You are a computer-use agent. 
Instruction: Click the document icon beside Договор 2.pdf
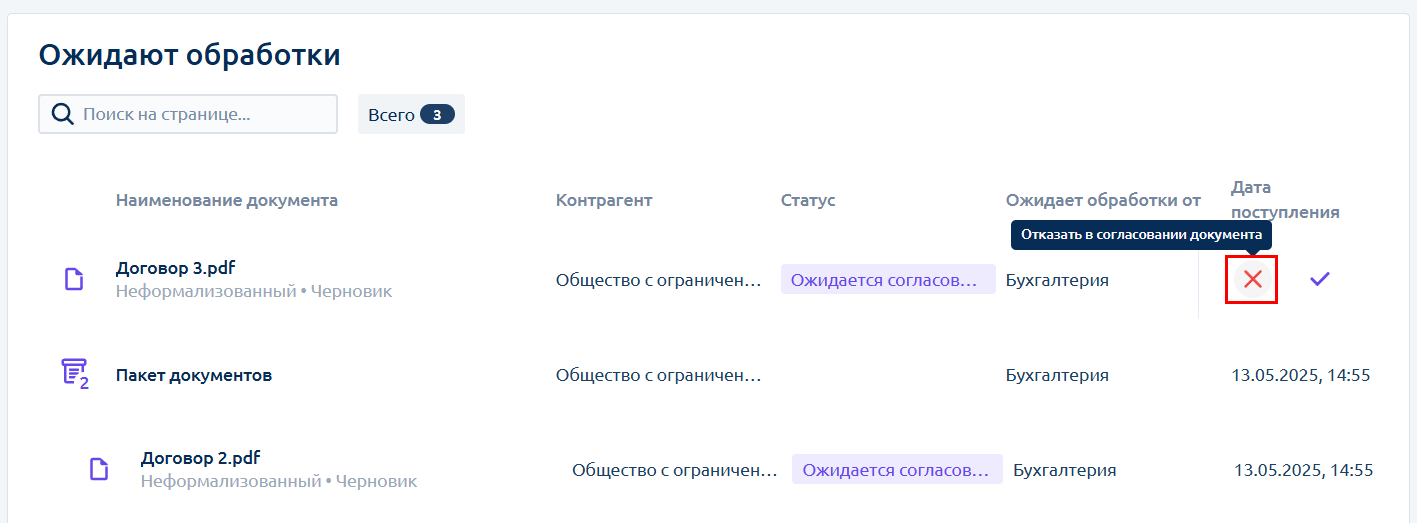[99, 469]
